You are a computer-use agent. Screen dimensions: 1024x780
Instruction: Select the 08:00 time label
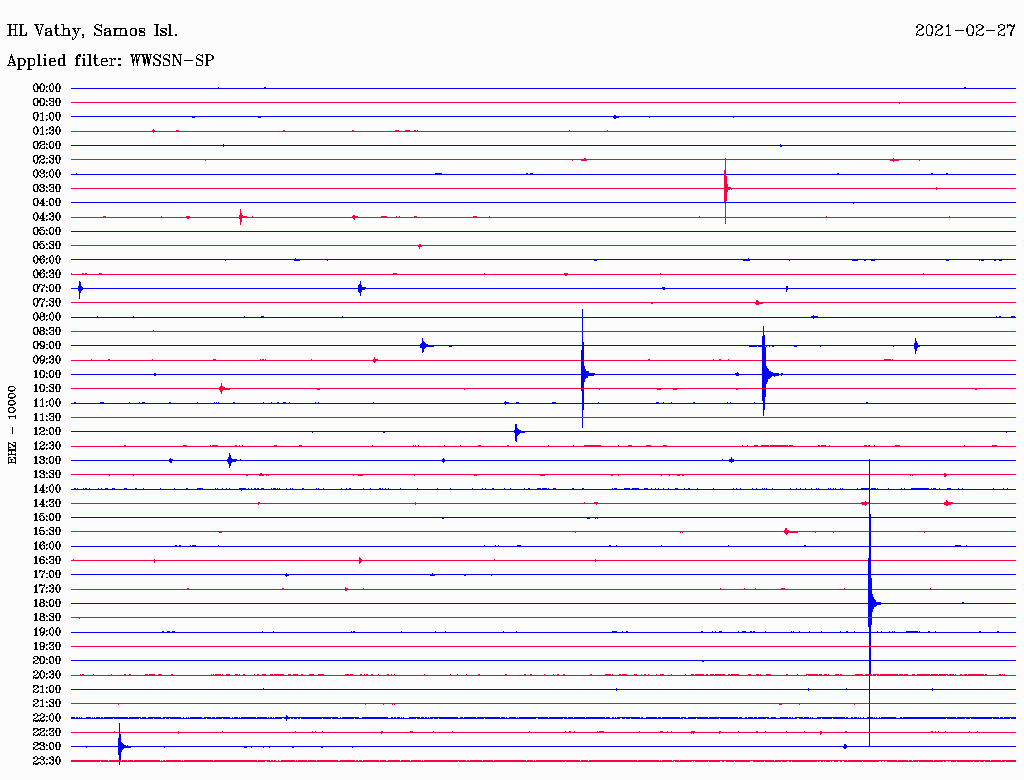coord(46,317)
